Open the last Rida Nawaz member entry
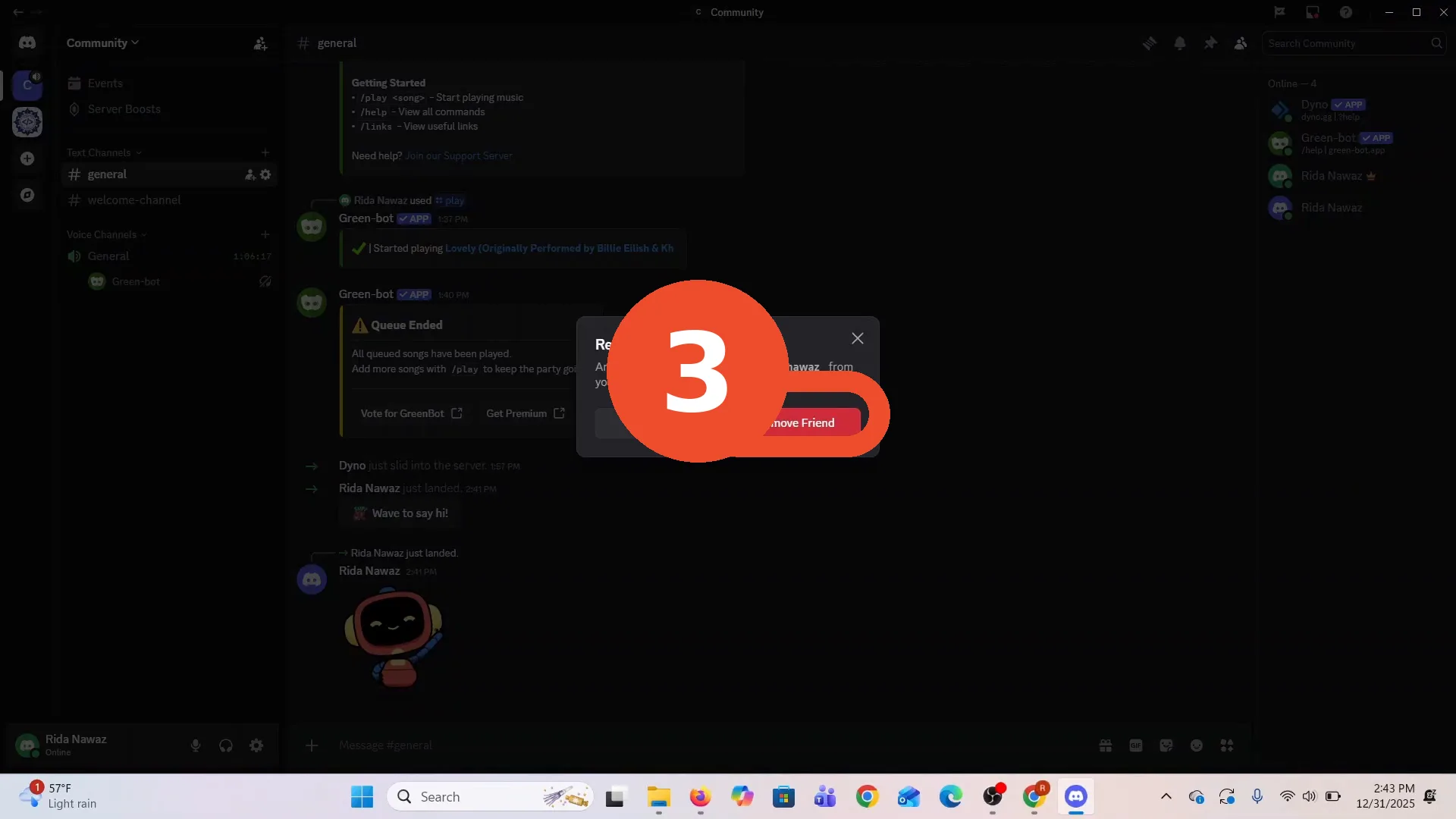This screenshot has width=1456, height=819. [1354, 208]
